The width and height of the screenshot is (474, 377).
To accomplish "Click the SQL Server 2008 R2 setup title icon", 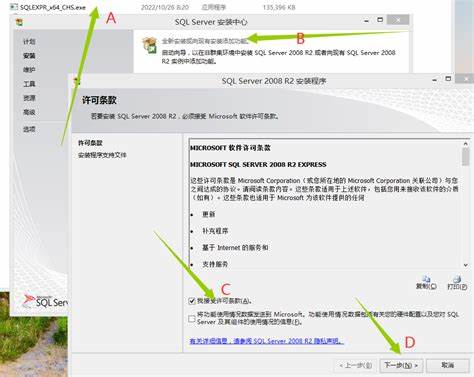I will pos(76,81).
